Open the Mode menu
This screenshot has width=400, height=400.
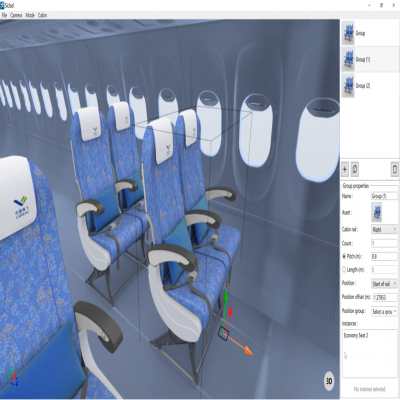(x=30, y=15)
